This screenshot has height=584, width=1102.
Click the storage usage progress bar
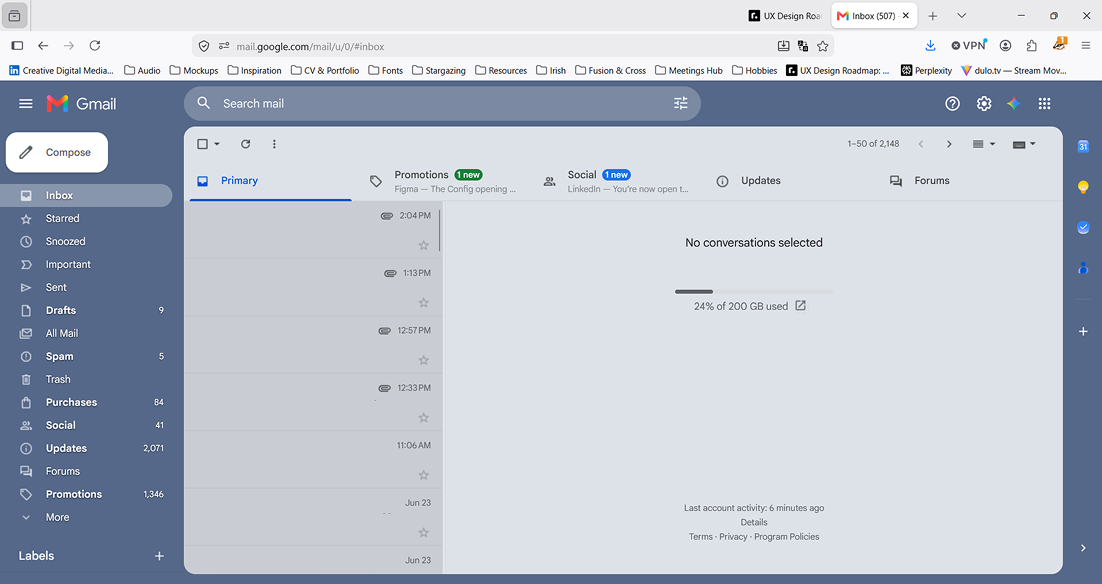click(753, 291)
